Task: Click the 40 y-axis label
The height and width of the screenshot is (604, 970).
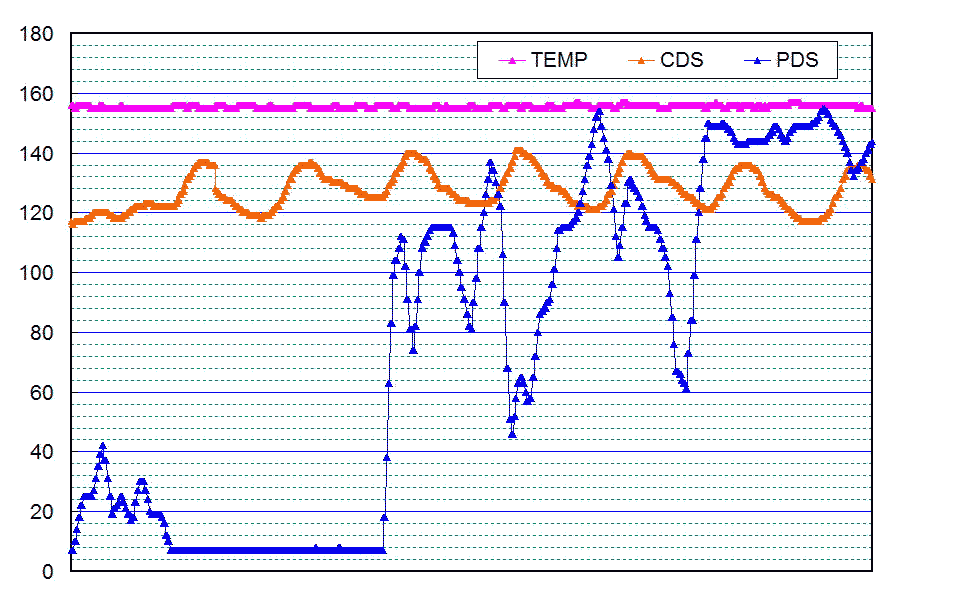Action: pos(42,452)
